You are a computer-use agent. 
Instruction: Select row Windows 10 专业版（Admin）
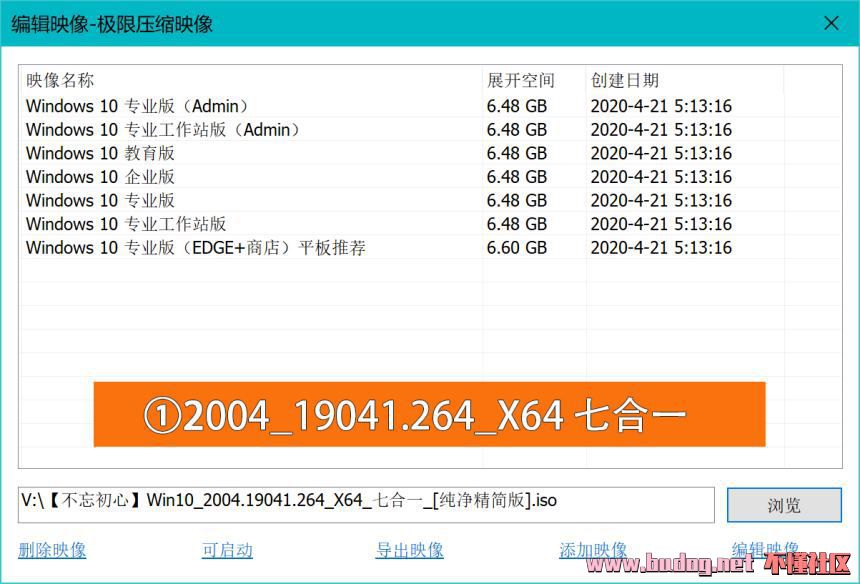tap(431, 105)
